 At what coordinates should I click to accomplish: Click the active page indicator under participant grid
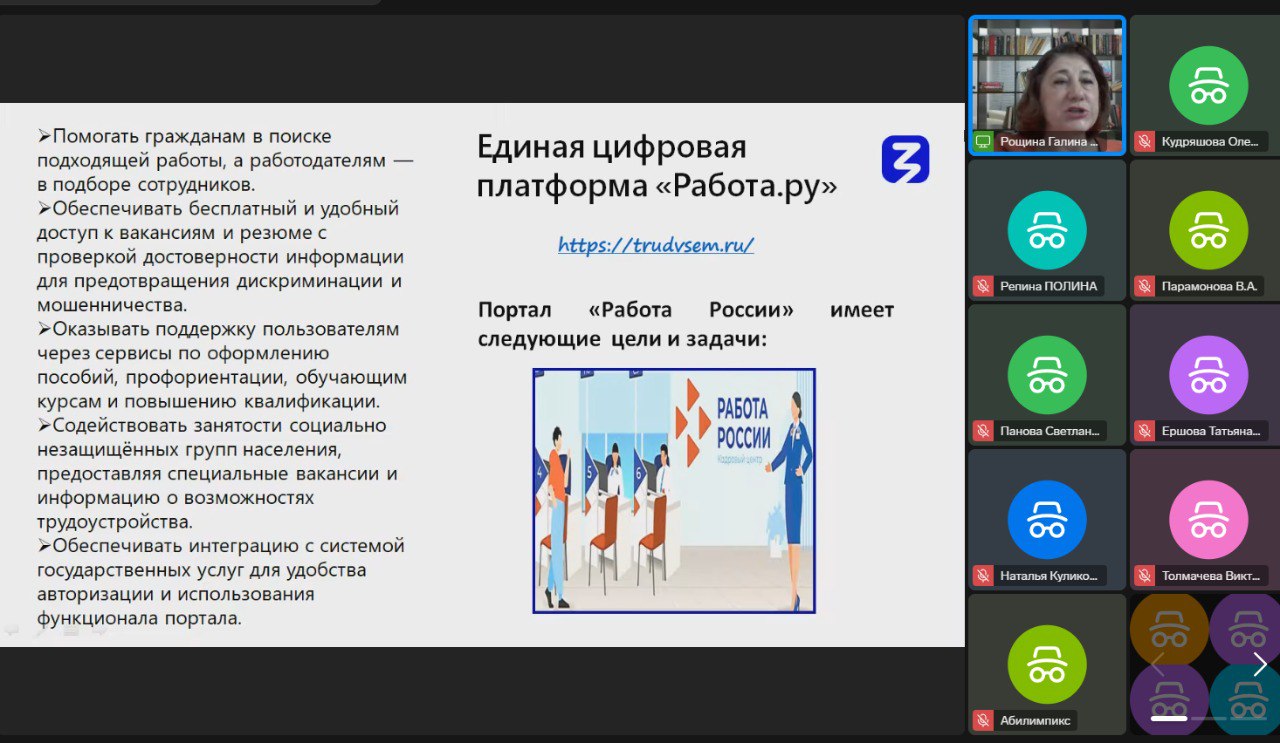pos(1169,718)
